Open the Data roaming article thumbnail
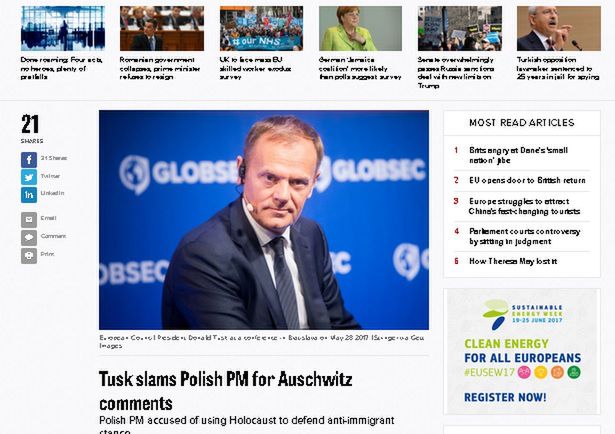Image resolution: width=615 pixels, height=434 pixels. (63, 28)
